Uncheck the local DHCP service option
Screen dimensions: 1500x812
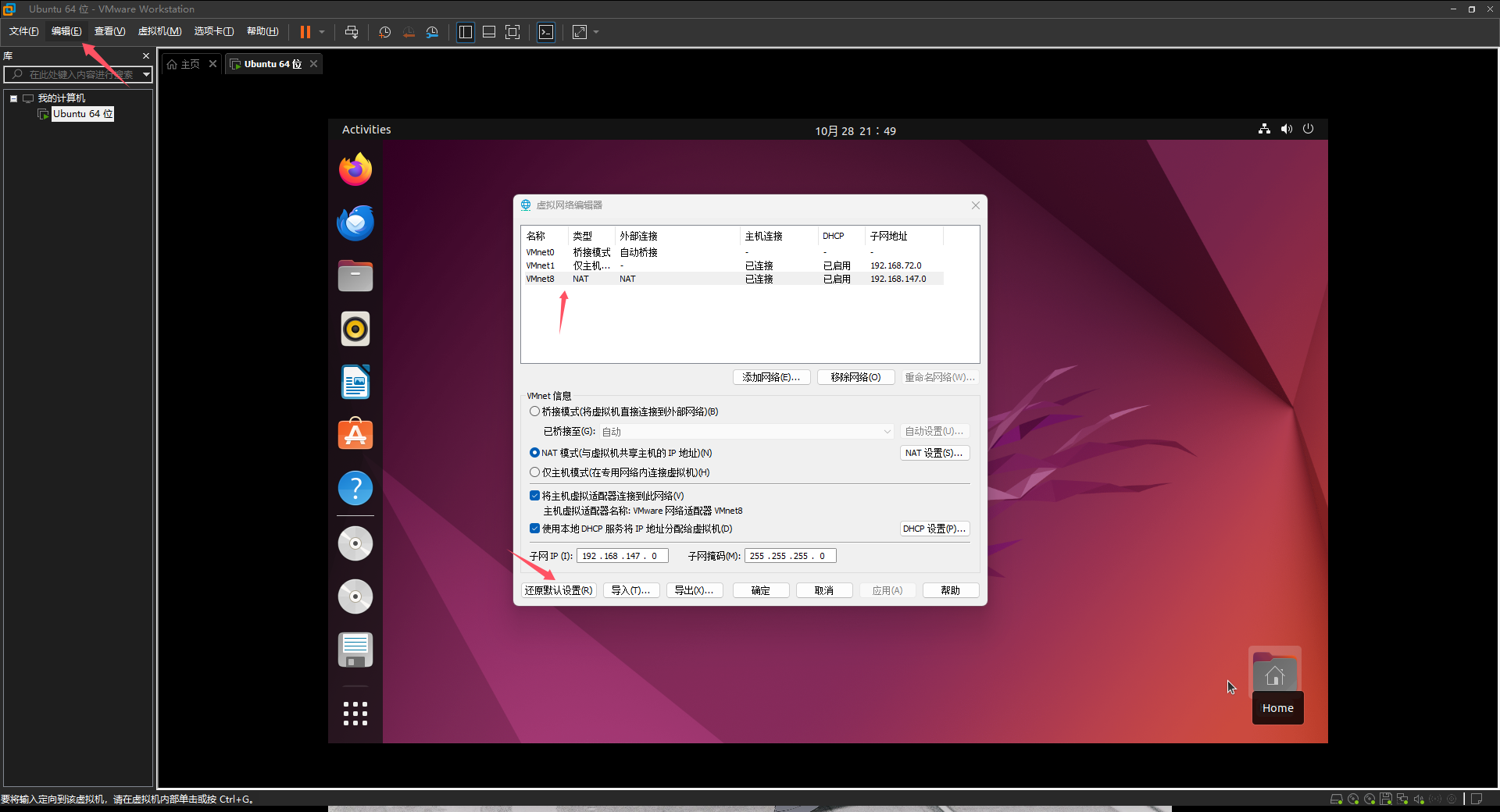(x=535, y=529)
